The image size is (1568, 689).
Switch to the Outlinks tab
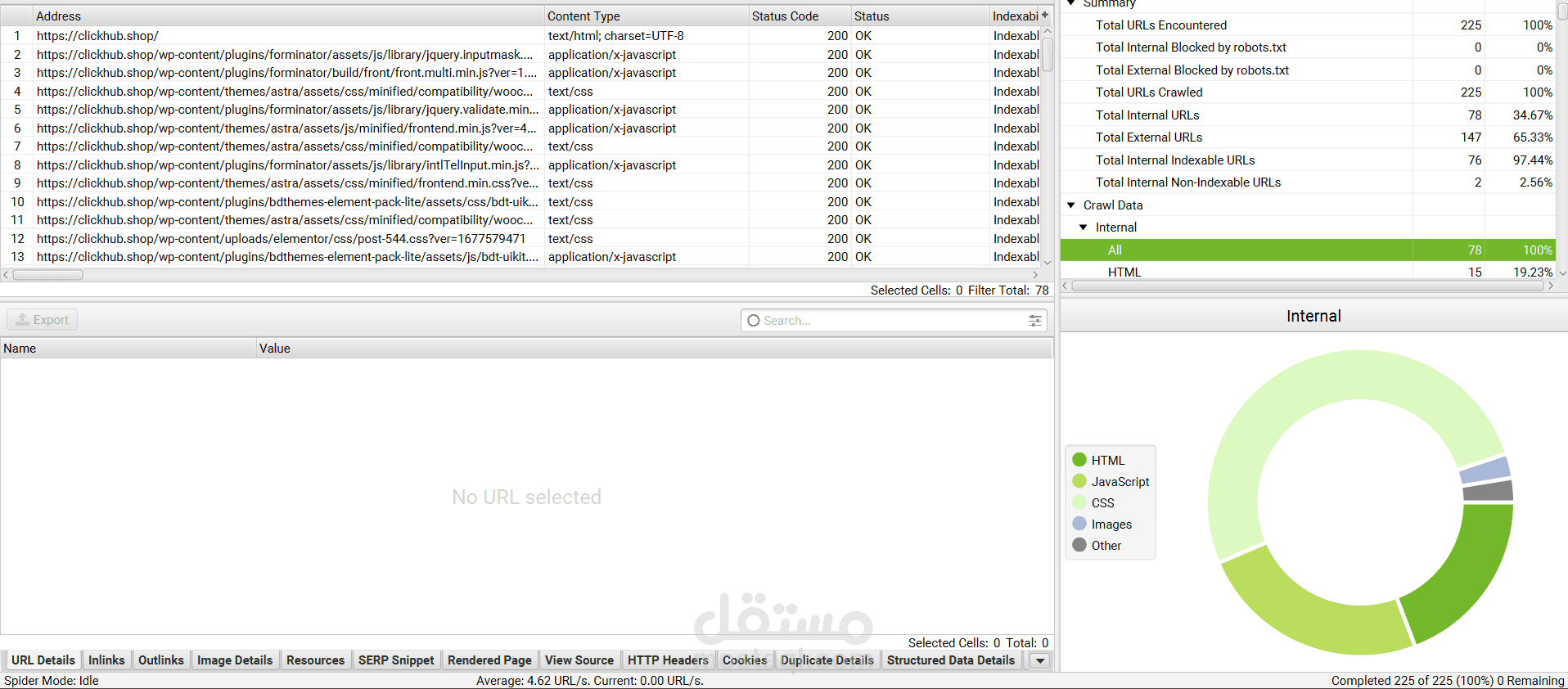click(x=161, y=660)
